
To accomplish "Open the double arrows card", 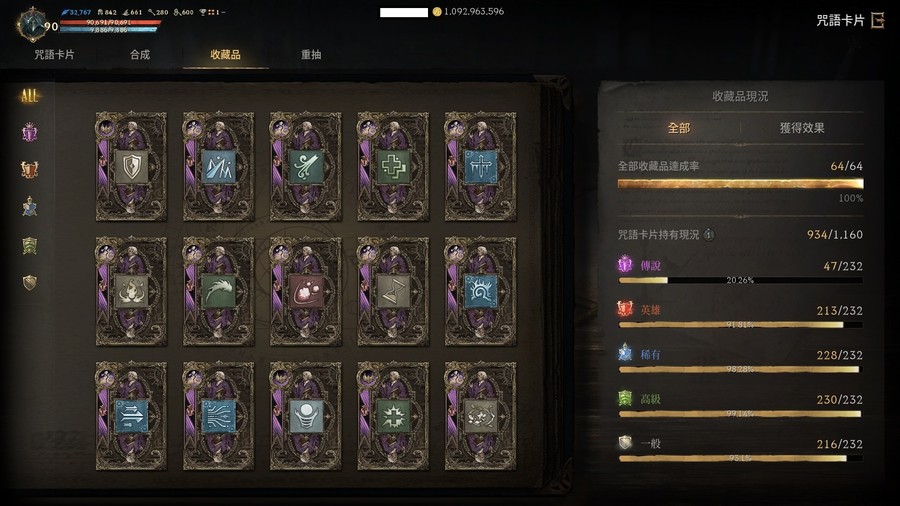I will (131, 416).
